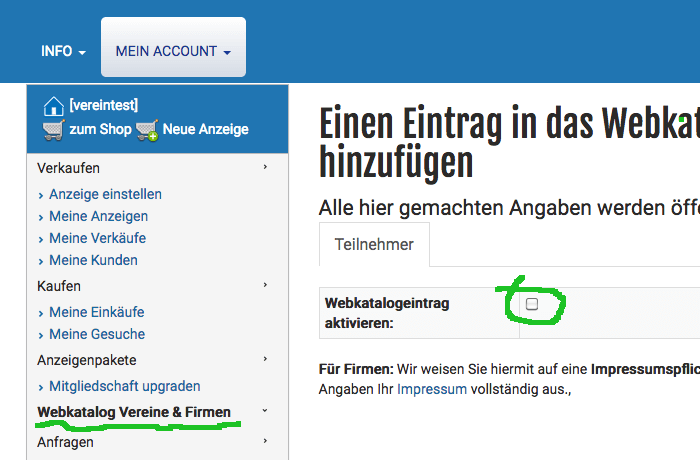700x460 pixels.
Task: Click the shopping cart icon for zum Shop
Action: tap(53, 129)
